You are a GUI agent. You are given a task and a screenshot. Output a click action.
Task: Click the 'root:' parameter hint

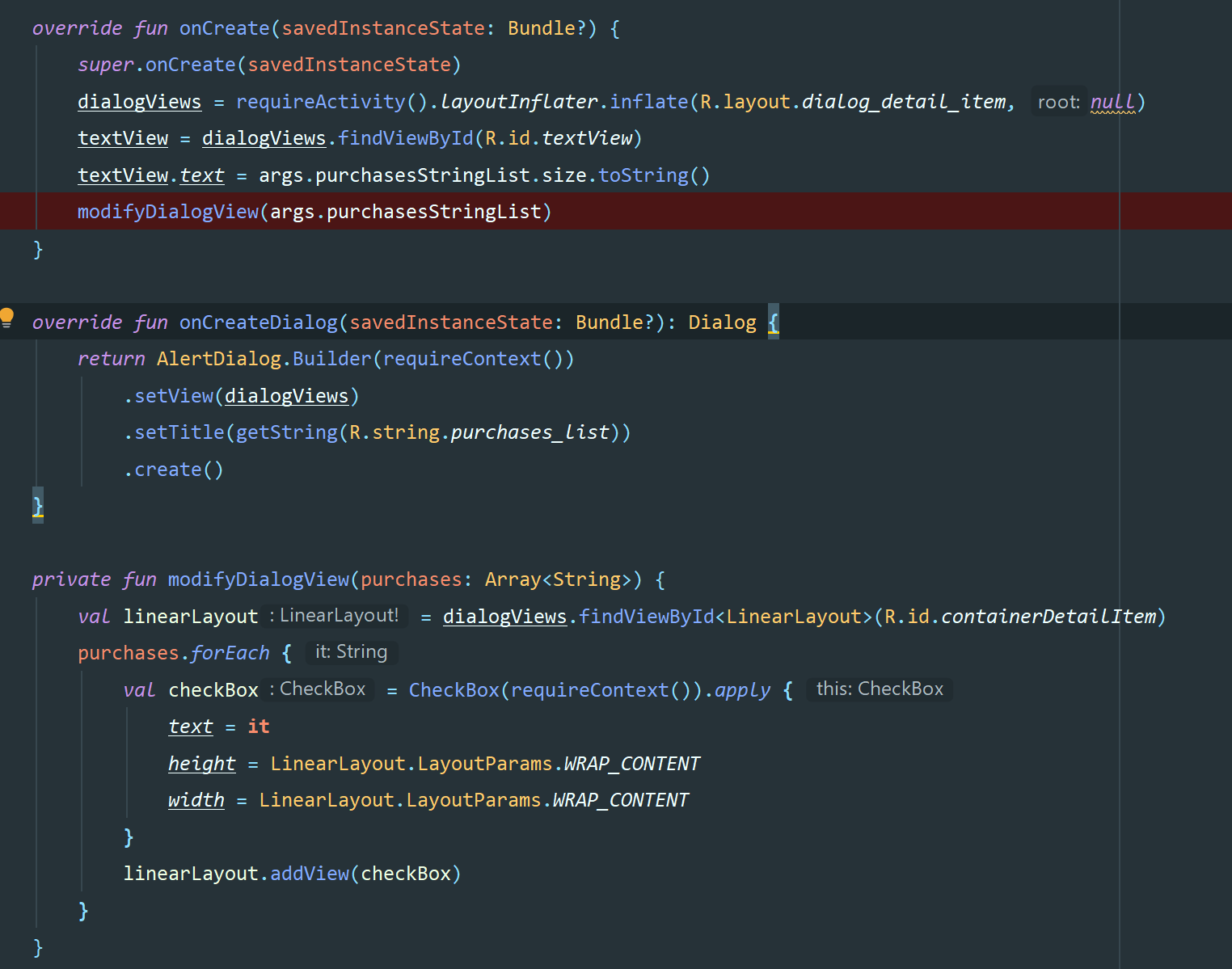pos(1058,103)
